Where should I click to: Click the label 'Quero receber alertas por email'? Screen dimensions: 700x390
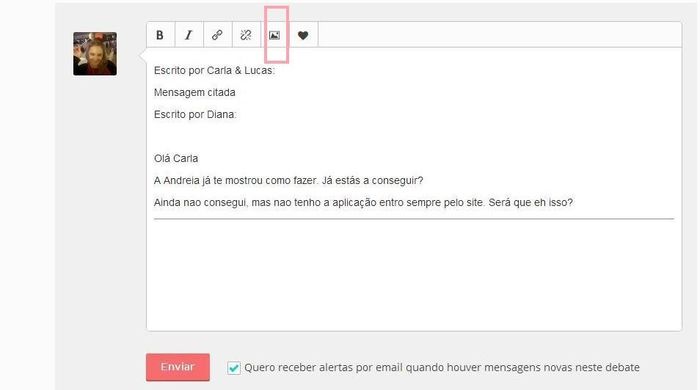coord(442,367)
